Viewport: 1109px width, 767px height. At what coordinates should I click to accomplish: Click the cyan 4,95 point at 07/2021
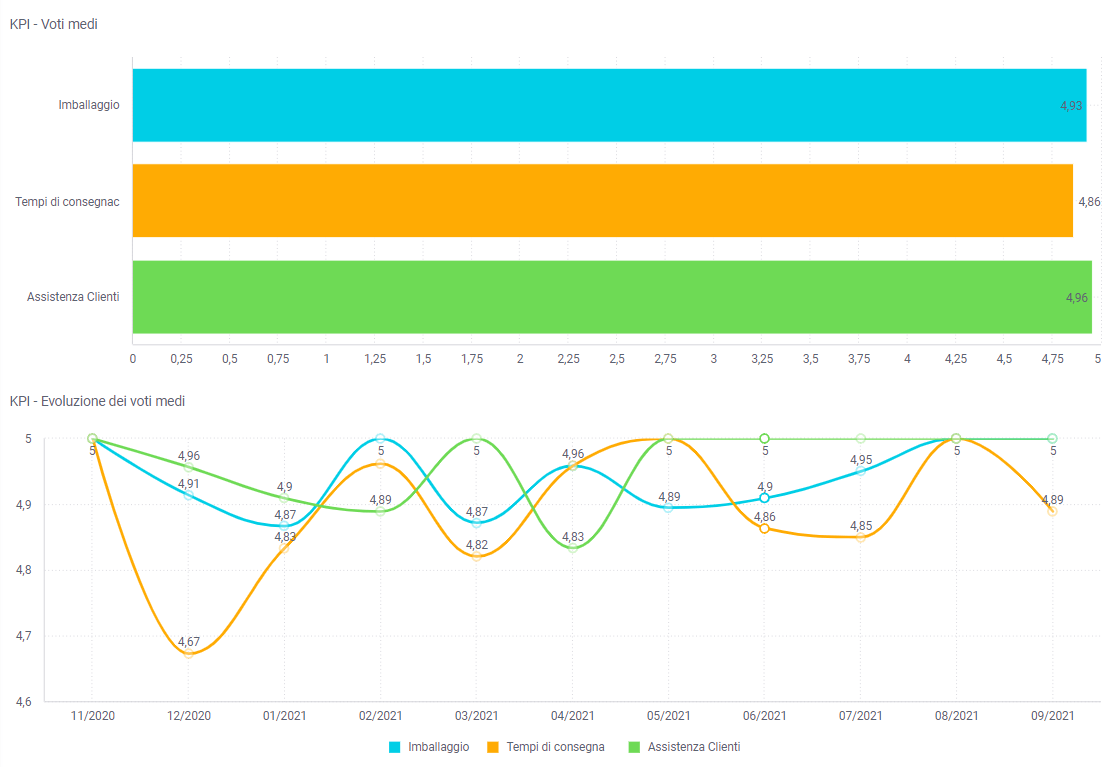coord(861,470)
